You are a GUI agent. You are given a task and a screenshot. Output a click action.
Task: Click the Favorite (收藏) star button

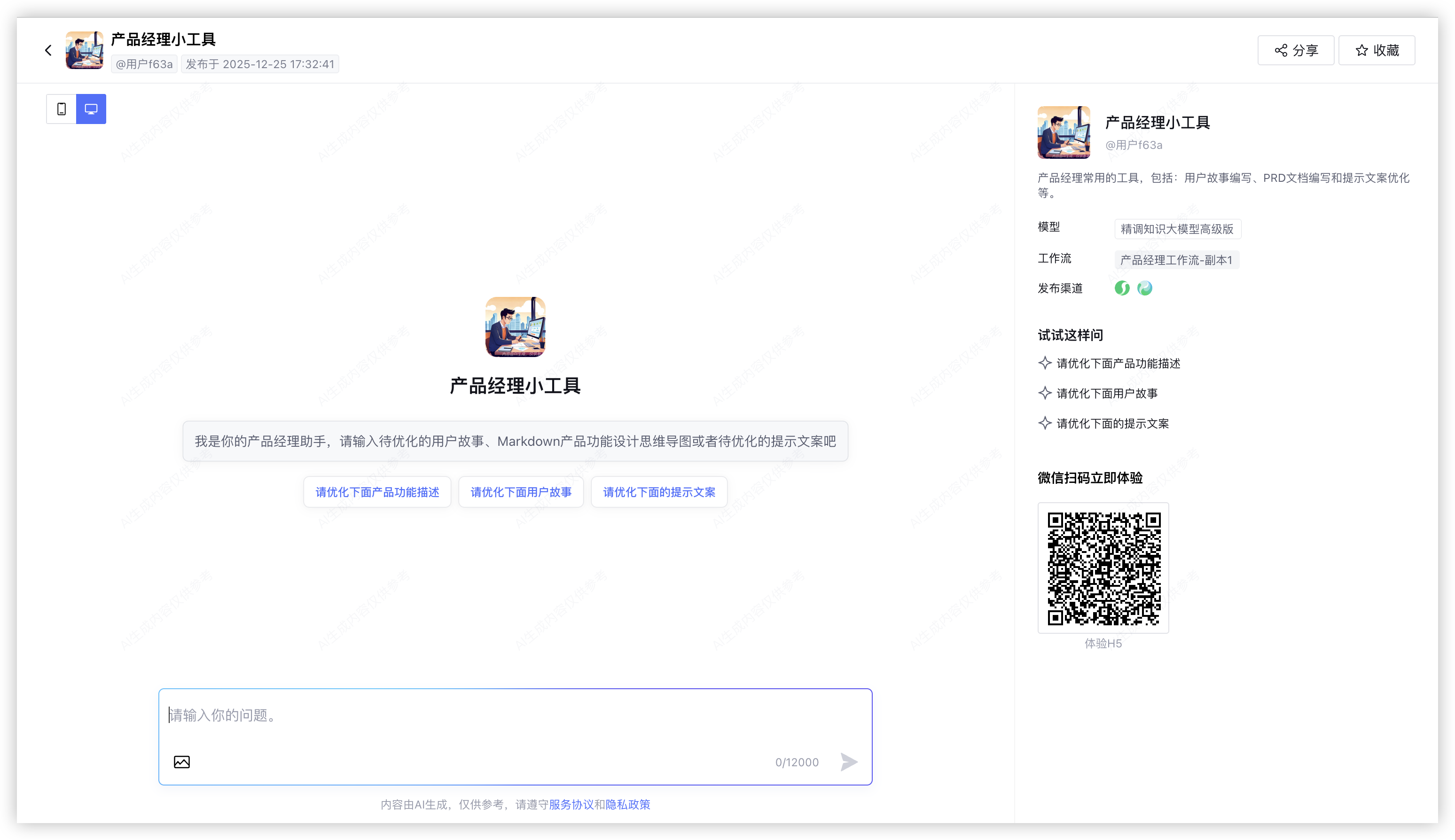tap(1377, 51)
